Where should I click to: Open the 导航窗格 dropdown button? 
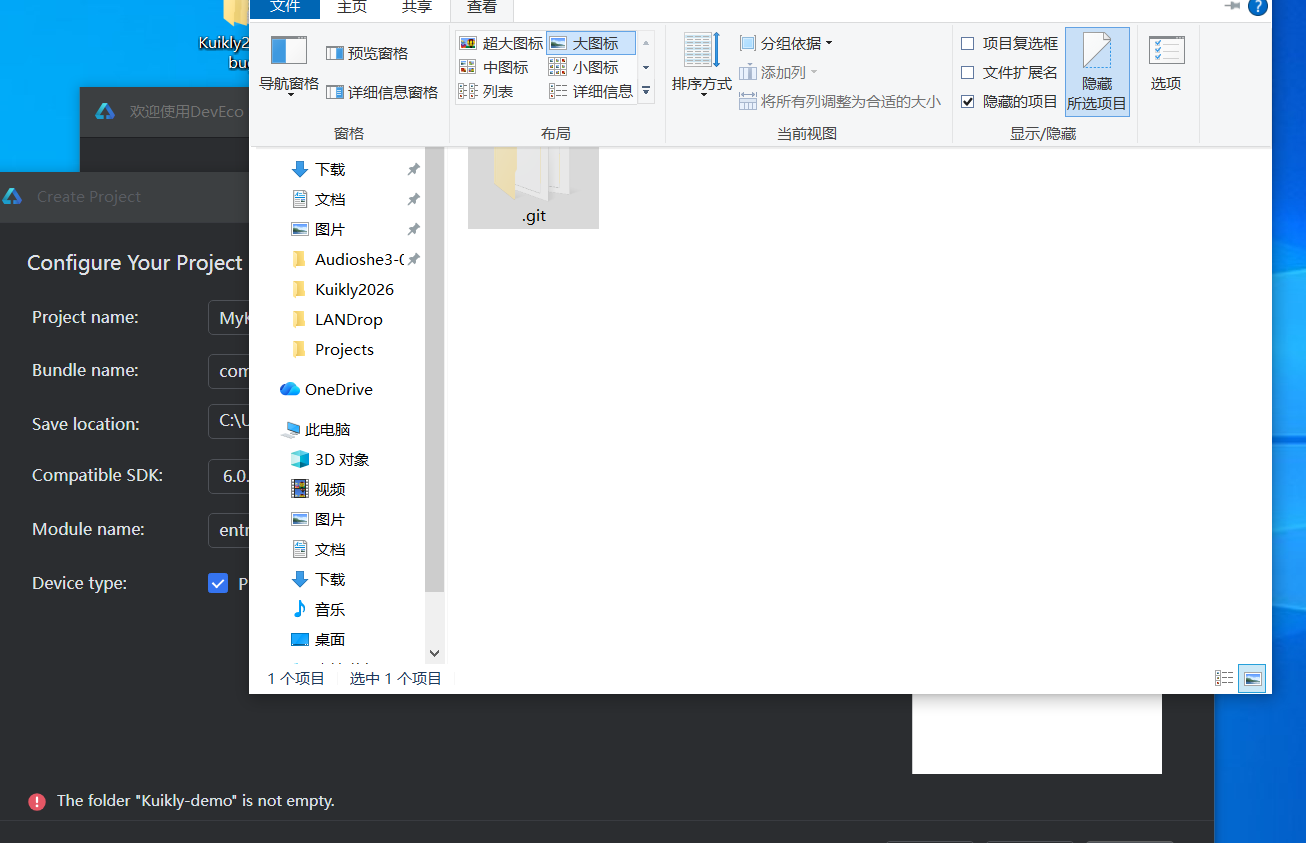coord(289,66)
